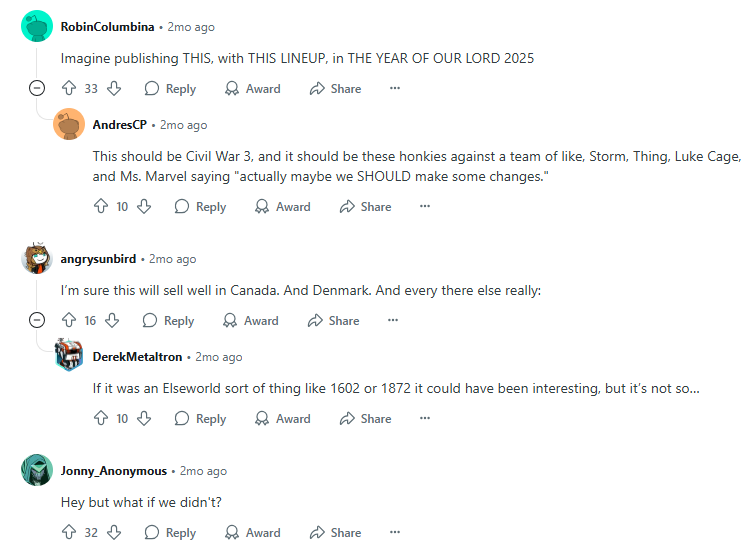This screenshot has height=544, width=754.
Task: Reply to Jonny_Anonymous's comment
Action: (x=170, y=532)
